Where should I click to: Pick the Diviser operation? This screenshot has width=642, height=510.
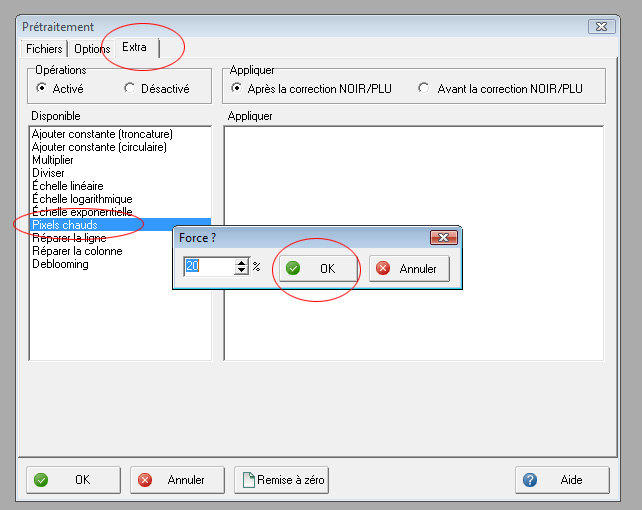[120, 173]
